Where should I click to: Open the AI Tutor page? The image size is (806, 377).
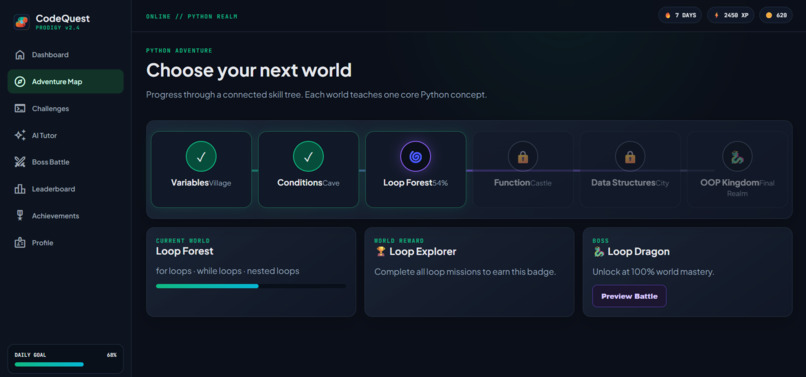point(65,135)
